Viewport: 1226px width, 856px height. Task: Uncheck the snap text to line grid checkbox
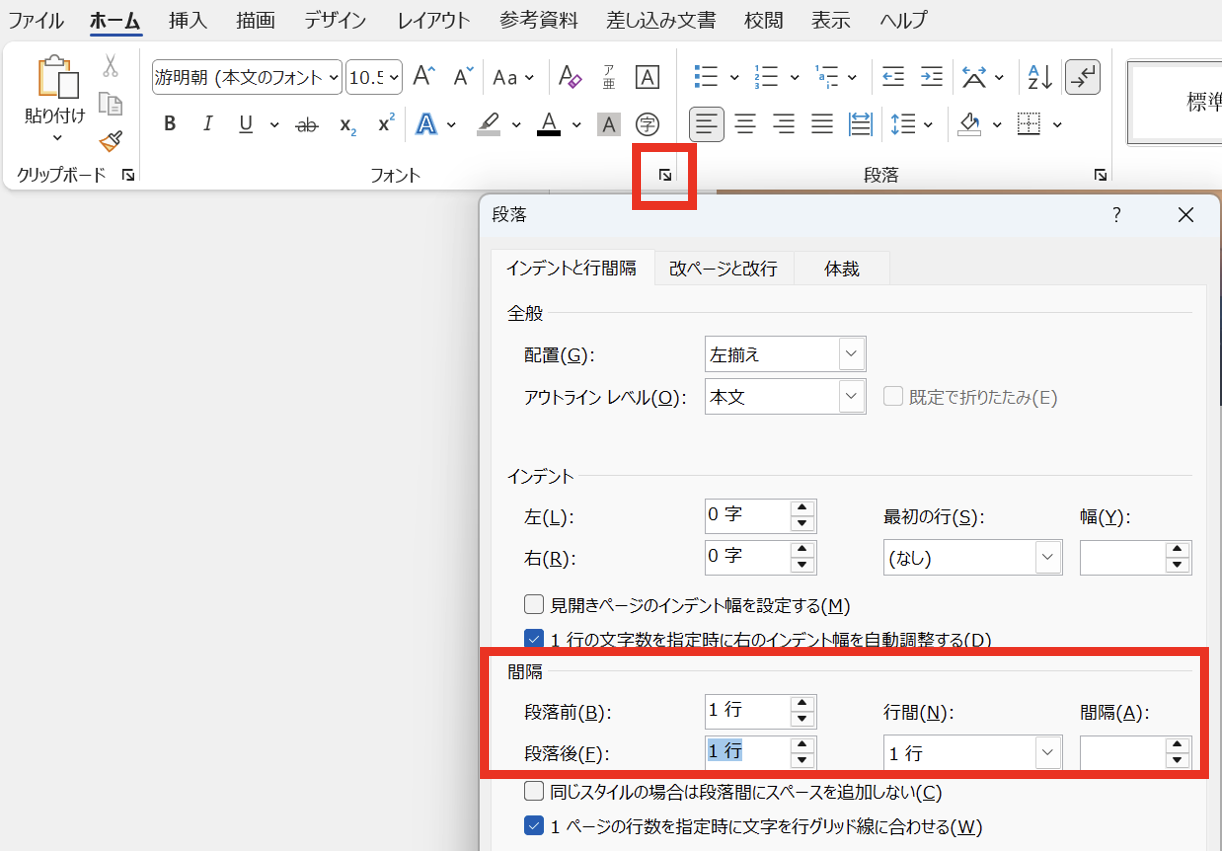(x=534, y=826)
